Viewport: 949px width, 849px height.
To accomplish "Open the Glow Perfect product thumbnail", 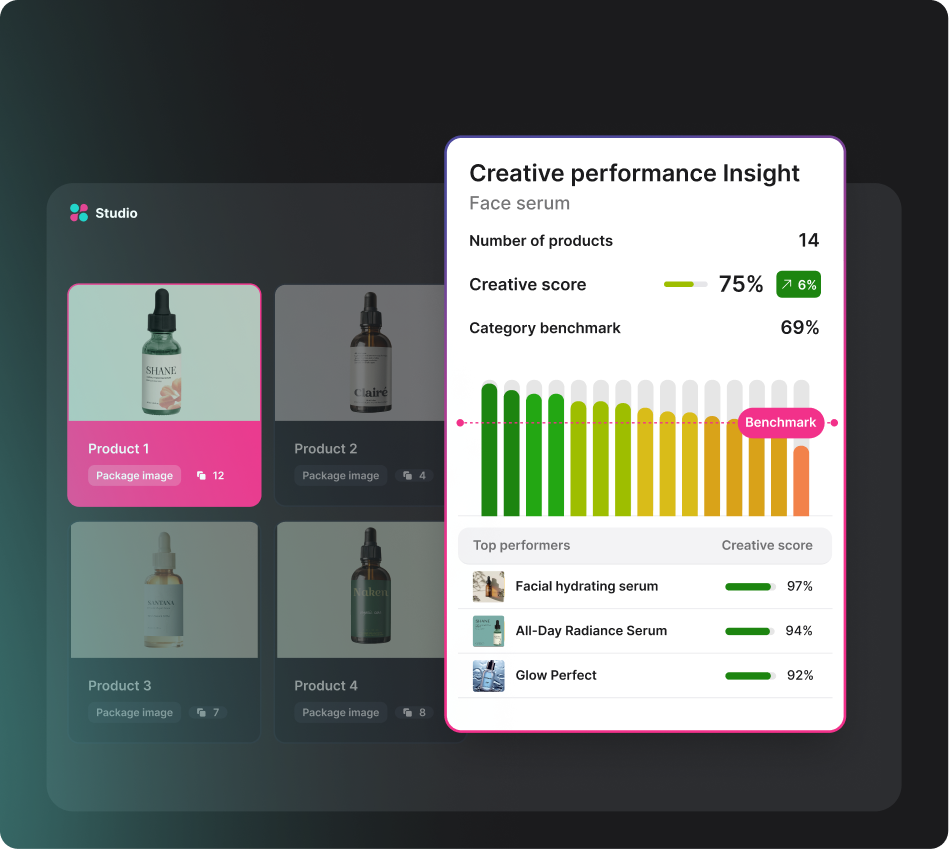I will click(488, 676).
